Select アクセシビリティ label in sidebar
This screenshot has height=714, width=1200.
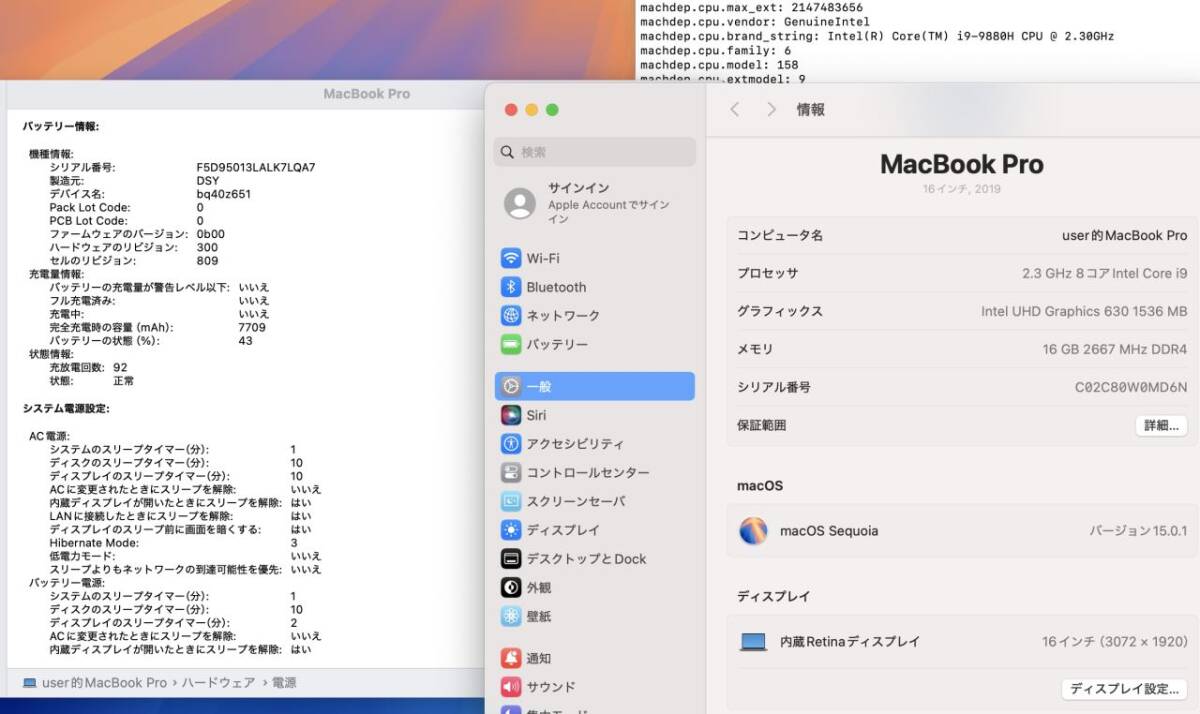(x=575, y=443)
